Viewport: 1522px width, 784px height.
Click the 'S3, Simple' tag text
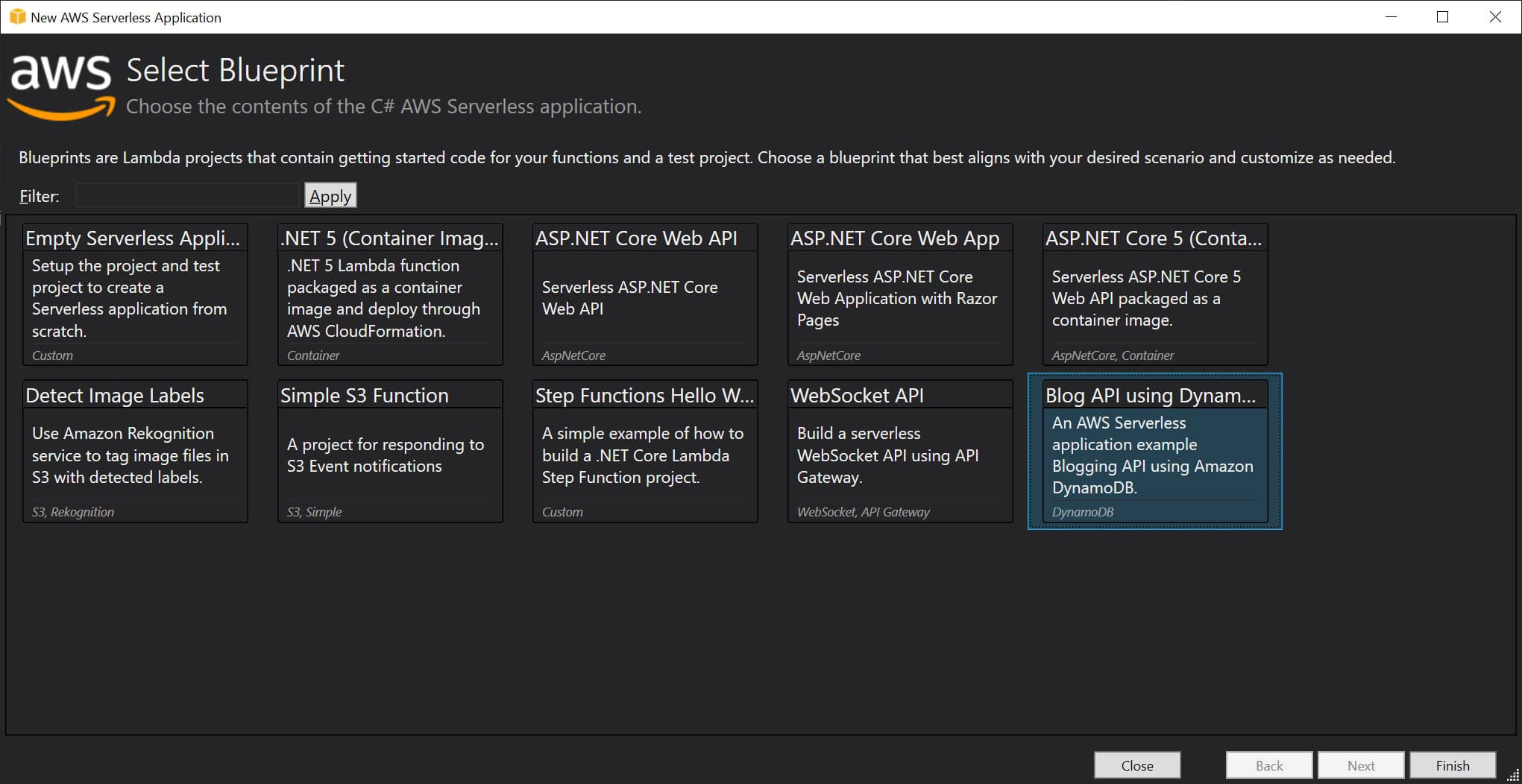pyautogui.click(x=314, y=512)
